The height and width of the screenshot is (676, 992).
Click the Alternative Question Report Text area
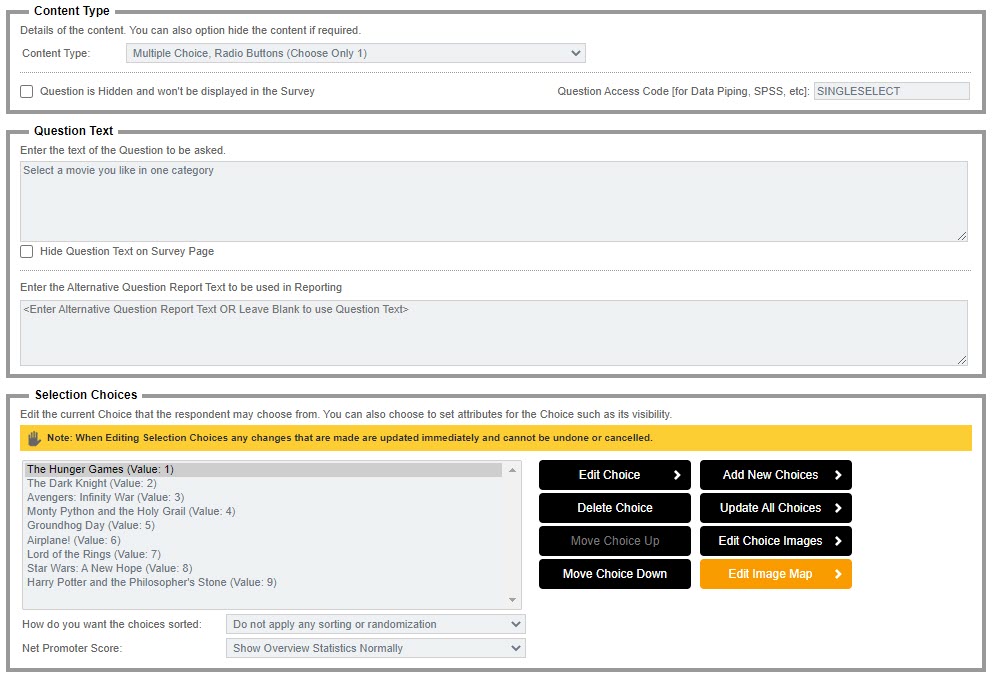400,330
